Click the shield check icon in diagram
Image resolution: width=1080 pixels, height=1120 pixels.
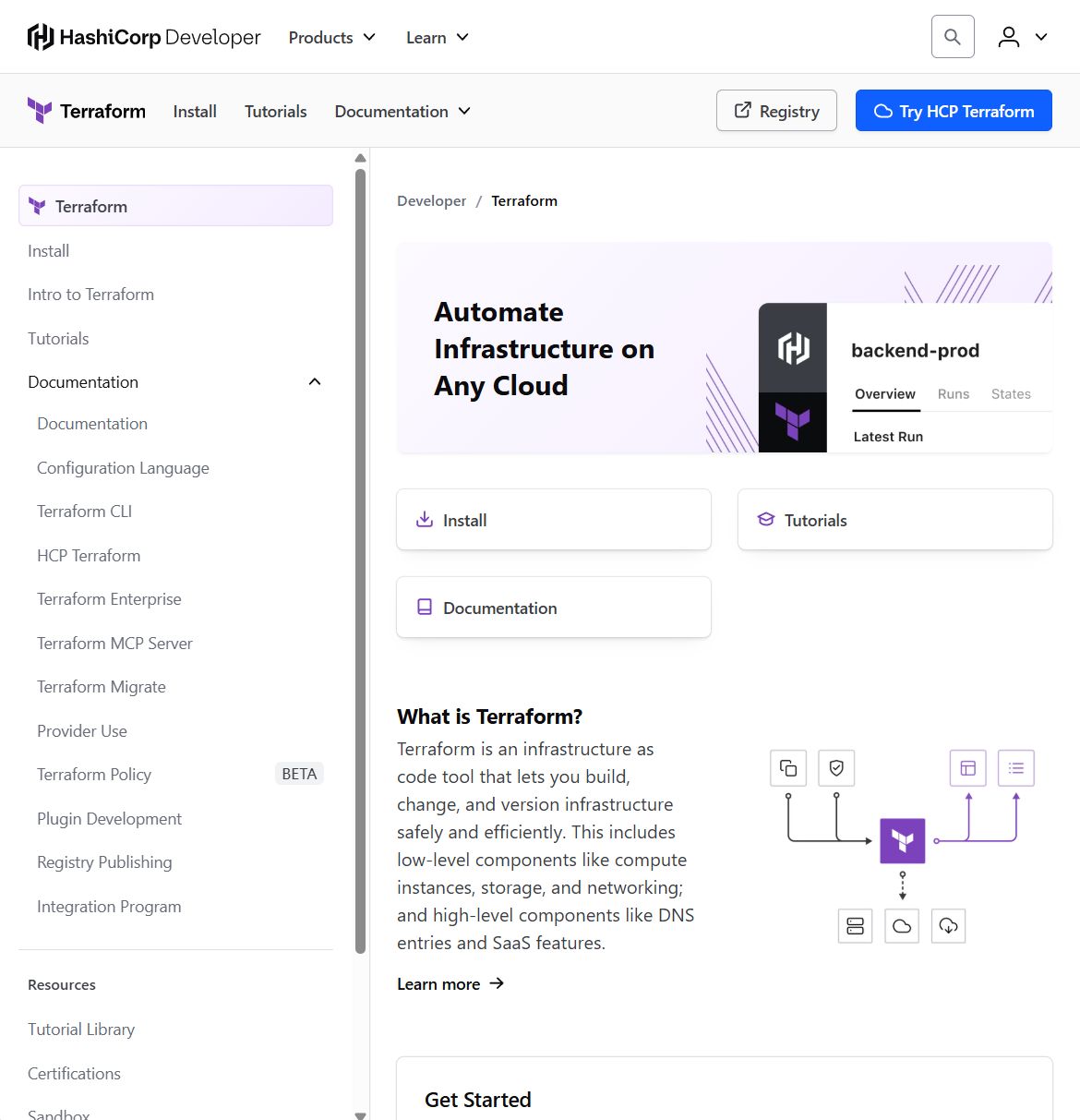(836, 768)
